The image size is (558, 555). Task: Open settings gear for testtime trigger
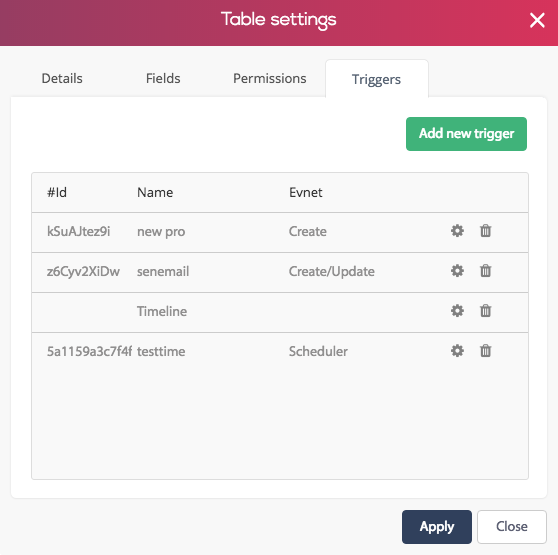[x=457, y=351]
